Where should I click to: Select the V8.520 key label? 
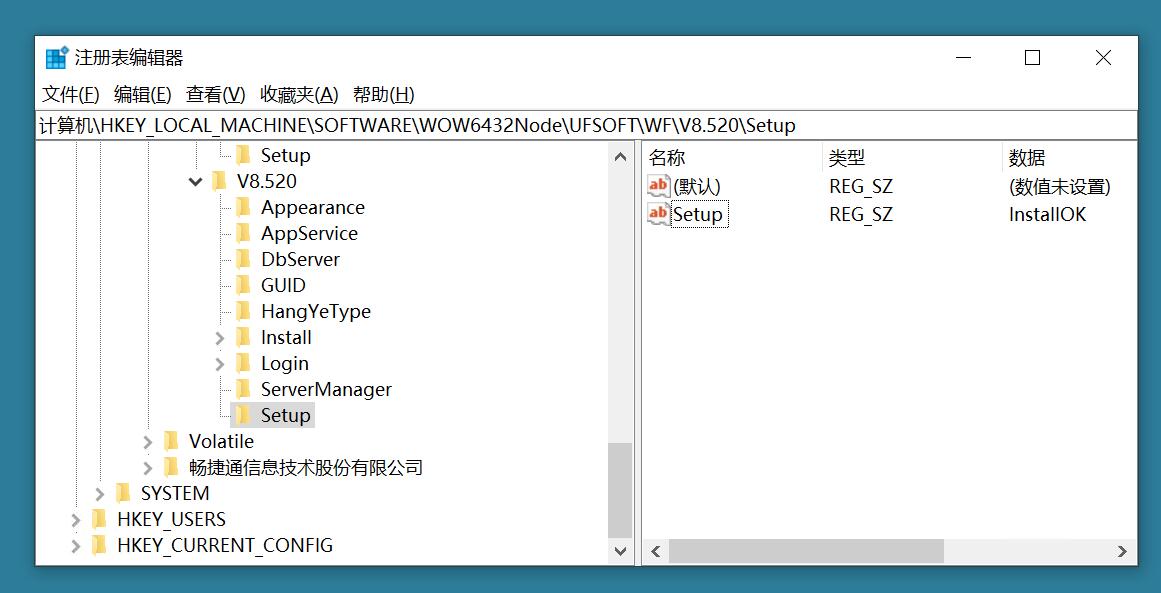click(x=267, y=181)
